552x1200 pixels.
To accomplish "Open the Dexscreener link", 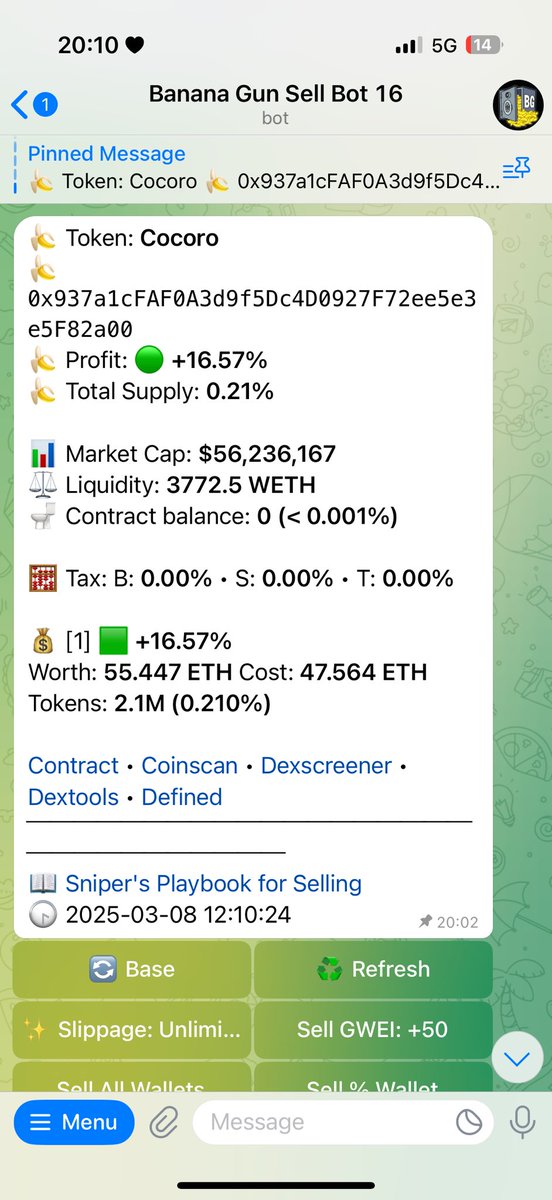I will tap(326, 766).
